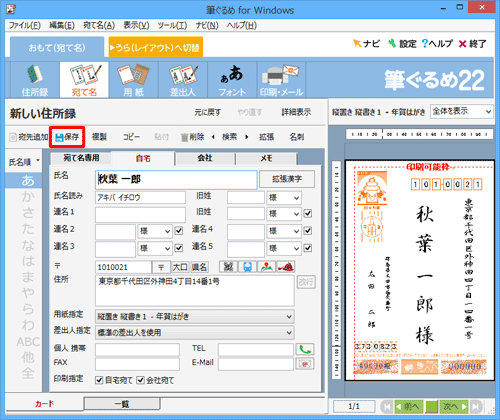The height and width of the screenshot is (420, 500).
Task: Jump to first record in preview navigation
Action: 387,406
